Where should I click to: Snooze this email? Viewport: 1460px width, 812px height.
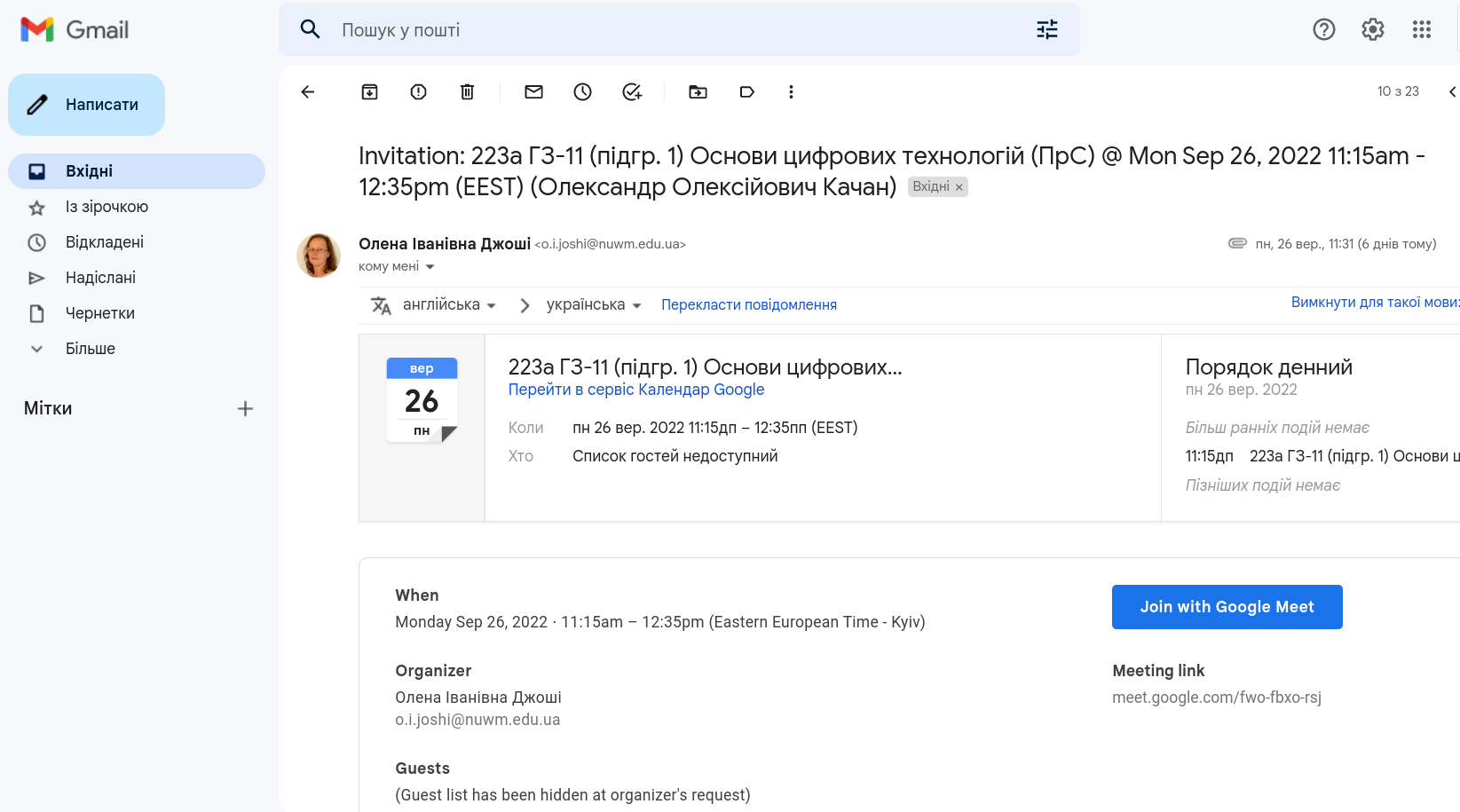point(582,91)
